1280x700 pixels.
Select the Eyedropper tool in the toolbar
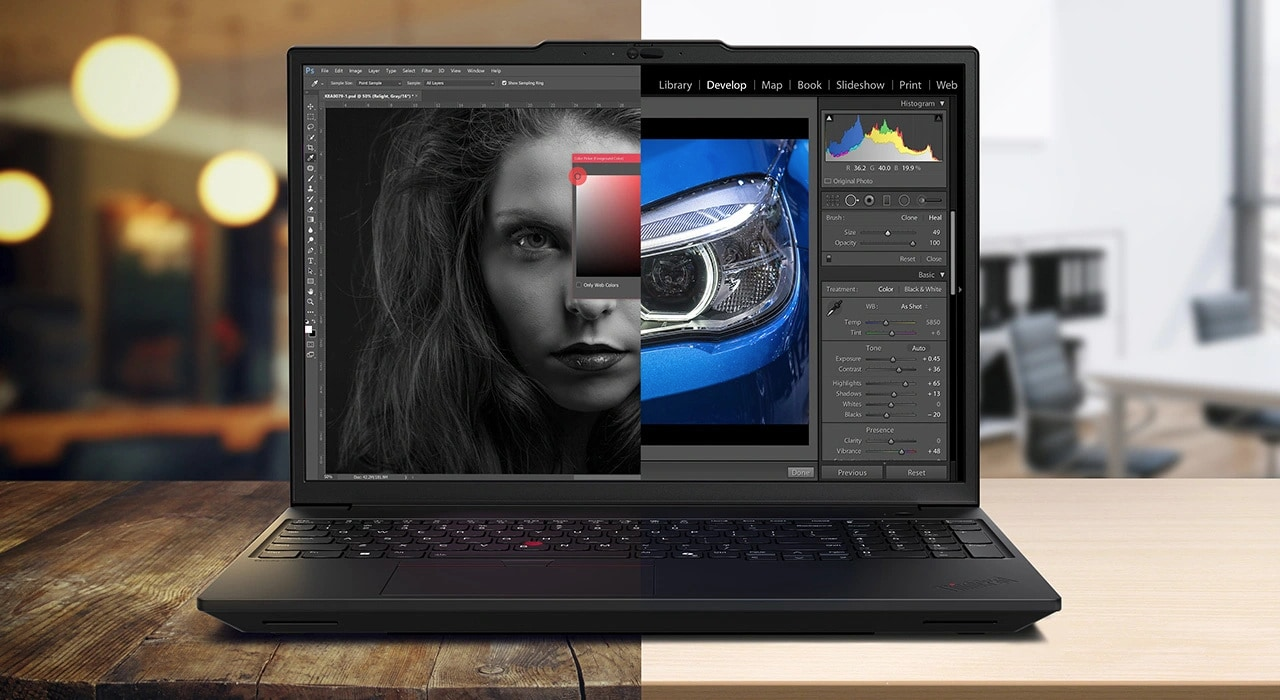point(311,158)
